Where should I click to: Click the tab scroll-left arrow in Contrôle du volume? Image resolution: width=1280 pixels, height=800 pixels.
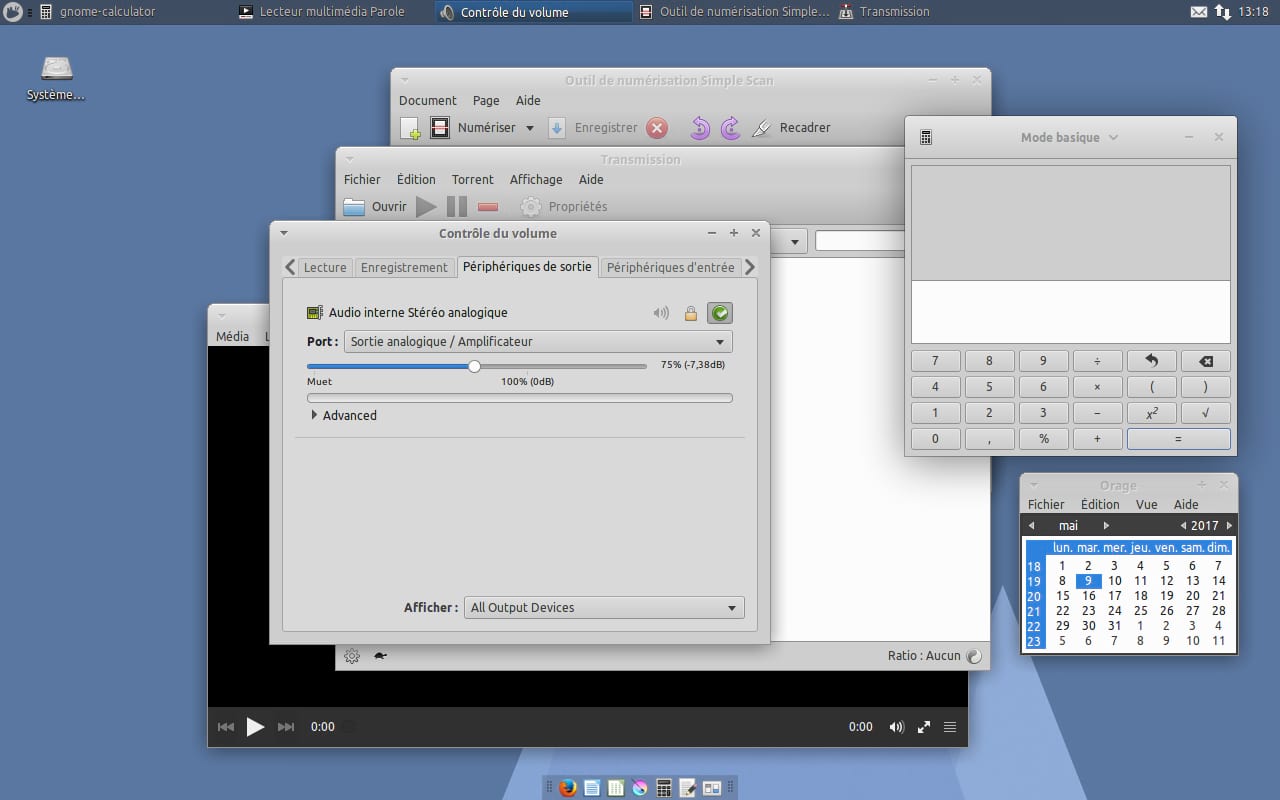290,267
